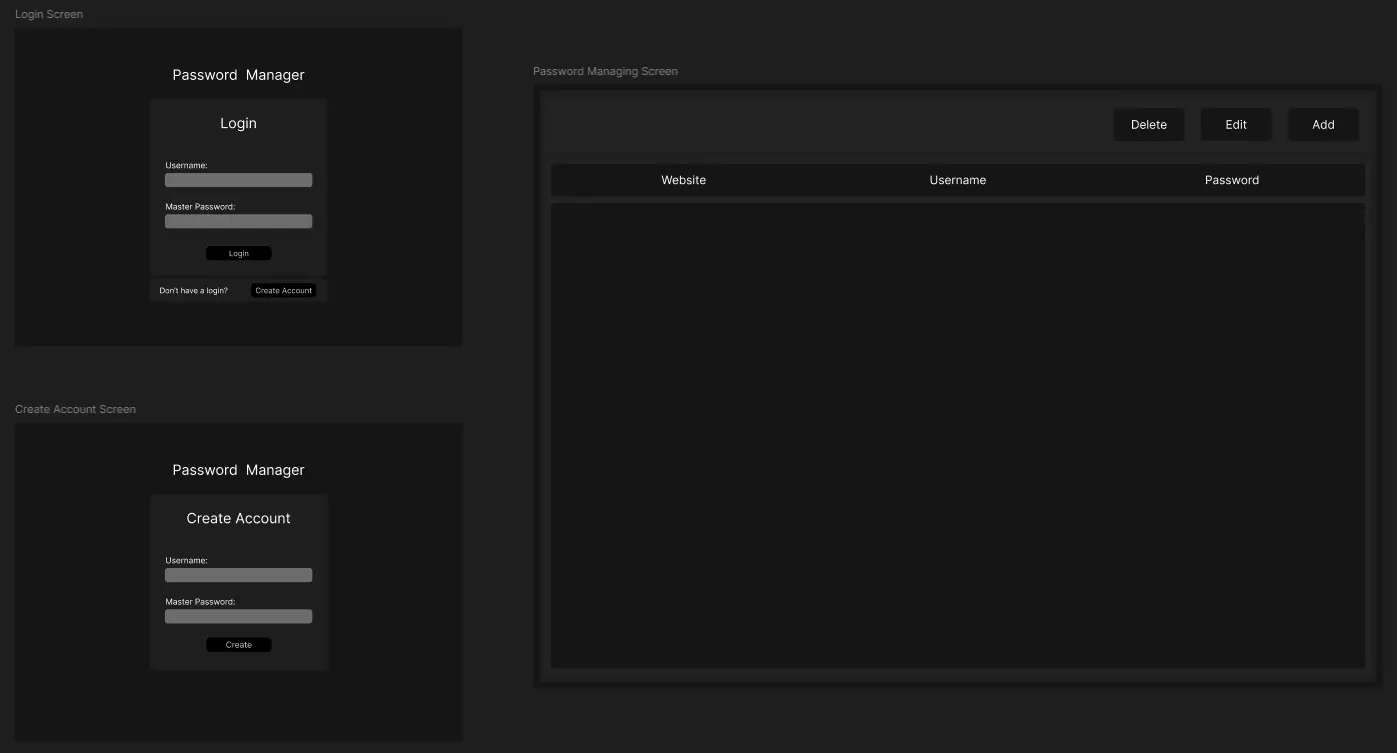Screen dimensions: 1397x753
Task: Click the Create button on Create Account screen
Action: point(238,644)
